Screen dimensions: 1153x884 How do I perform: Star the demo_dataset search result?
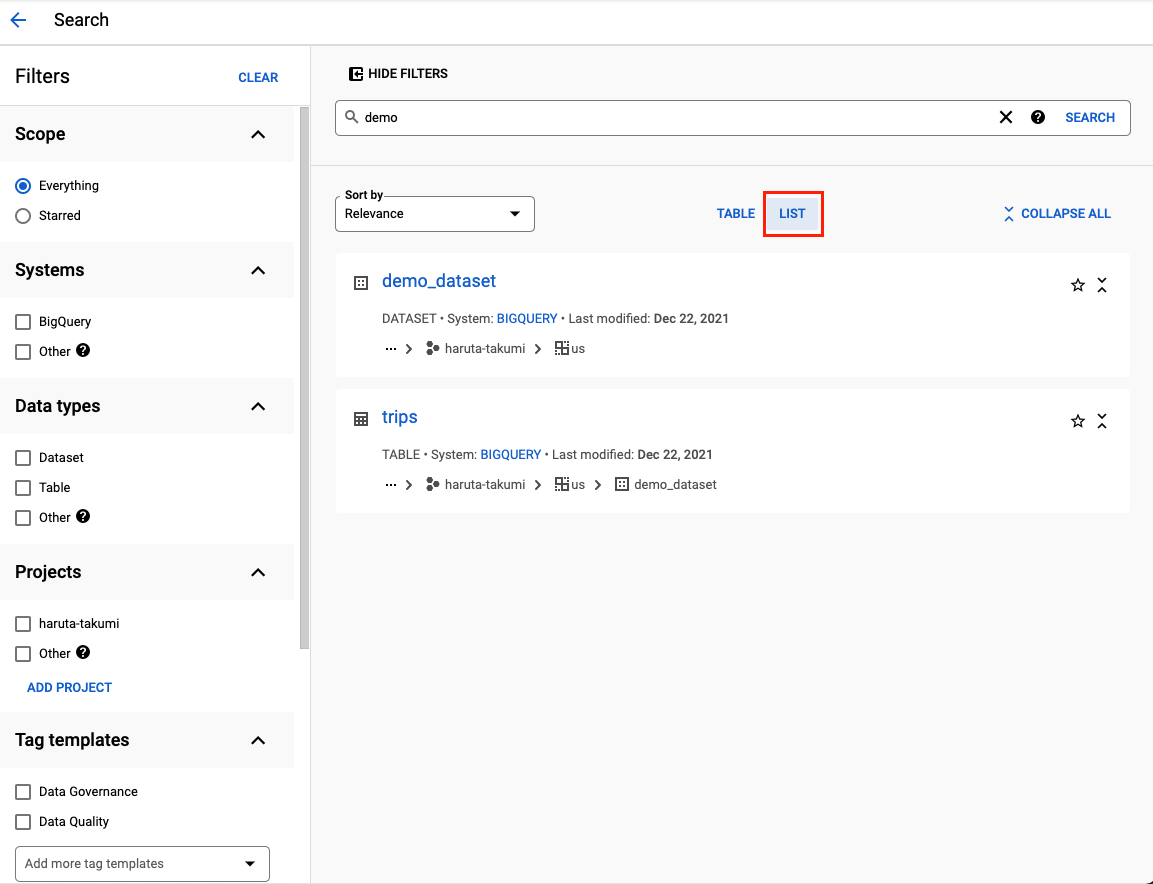point(1077,284)
